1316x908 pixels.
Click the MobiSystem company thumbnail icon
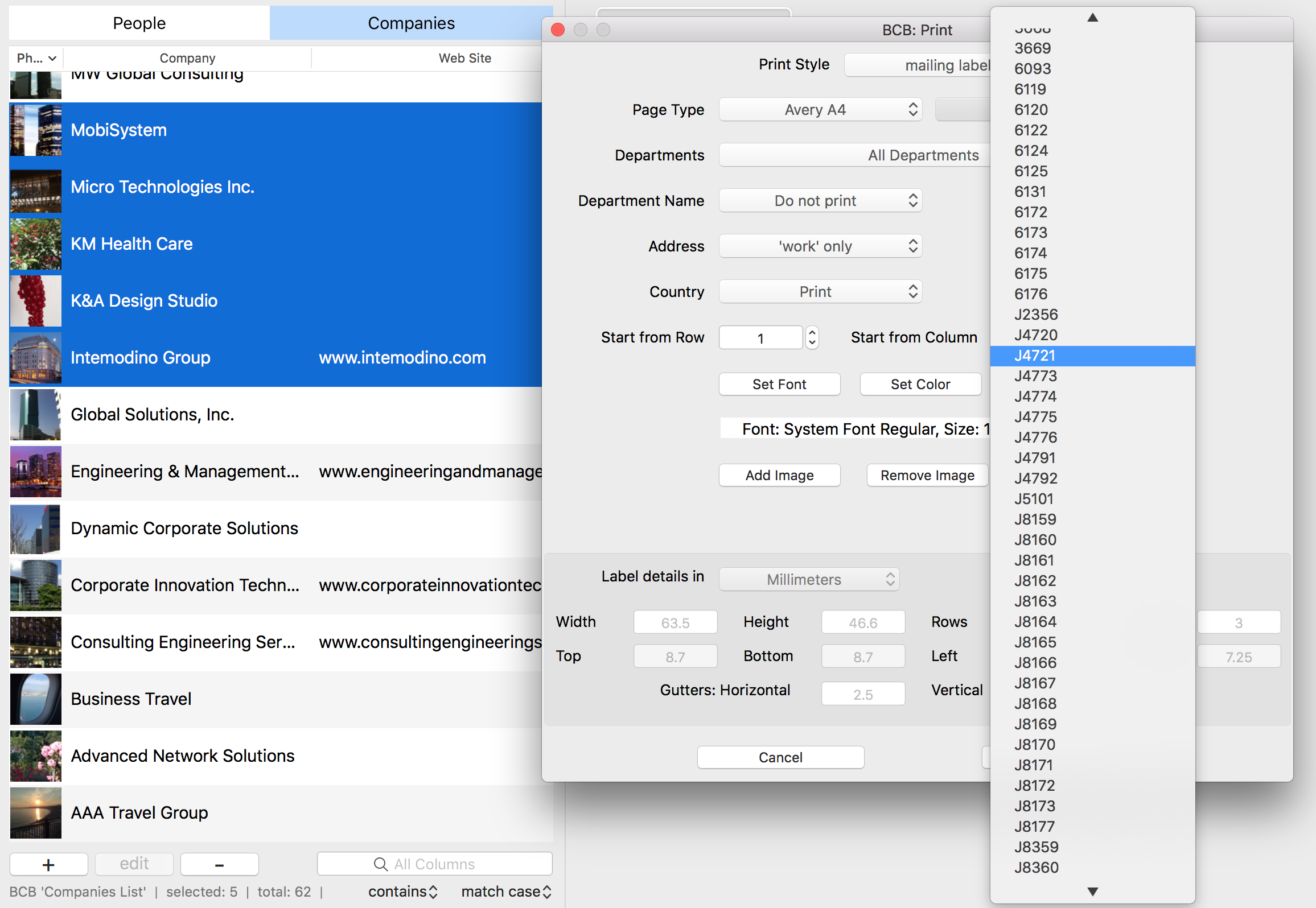coord(35,130)
